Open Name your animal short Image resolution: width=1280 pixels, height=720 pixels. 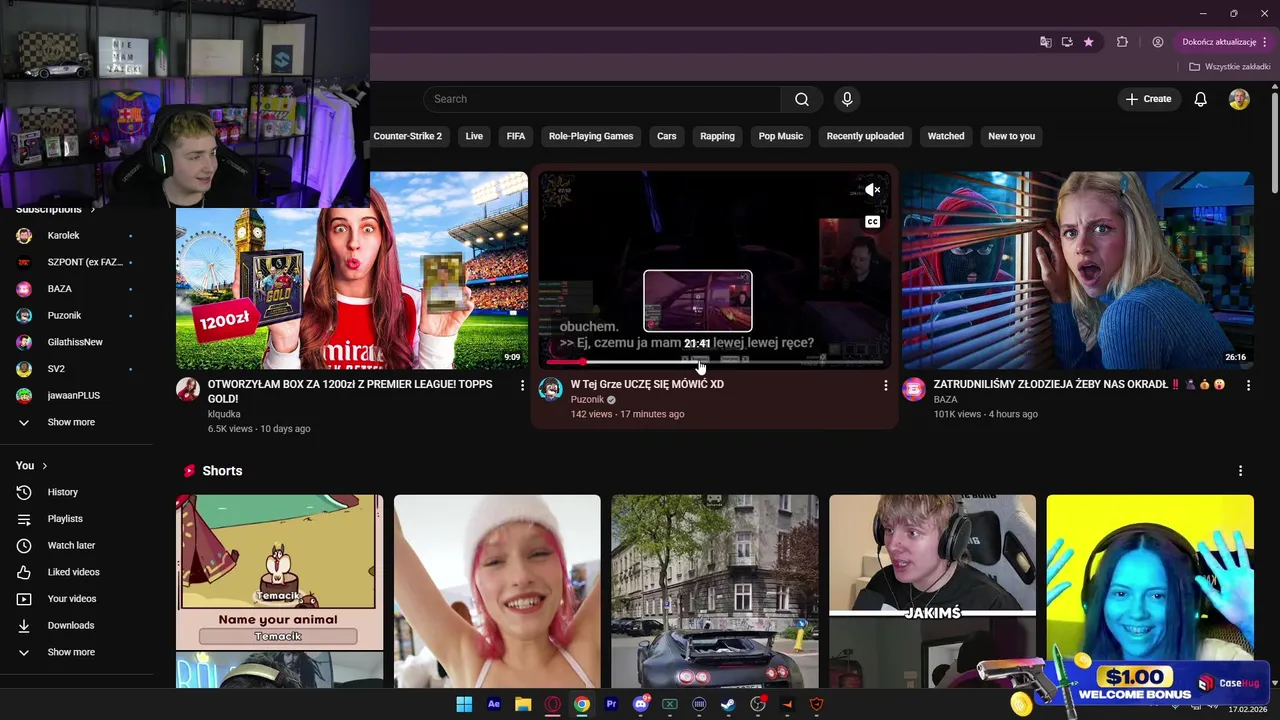[280, 591]
